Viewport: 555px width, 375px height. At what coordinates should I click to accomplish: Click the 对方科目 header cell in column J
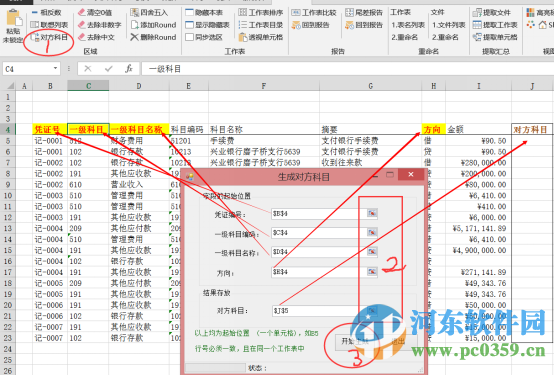click(x=532, y=130)
